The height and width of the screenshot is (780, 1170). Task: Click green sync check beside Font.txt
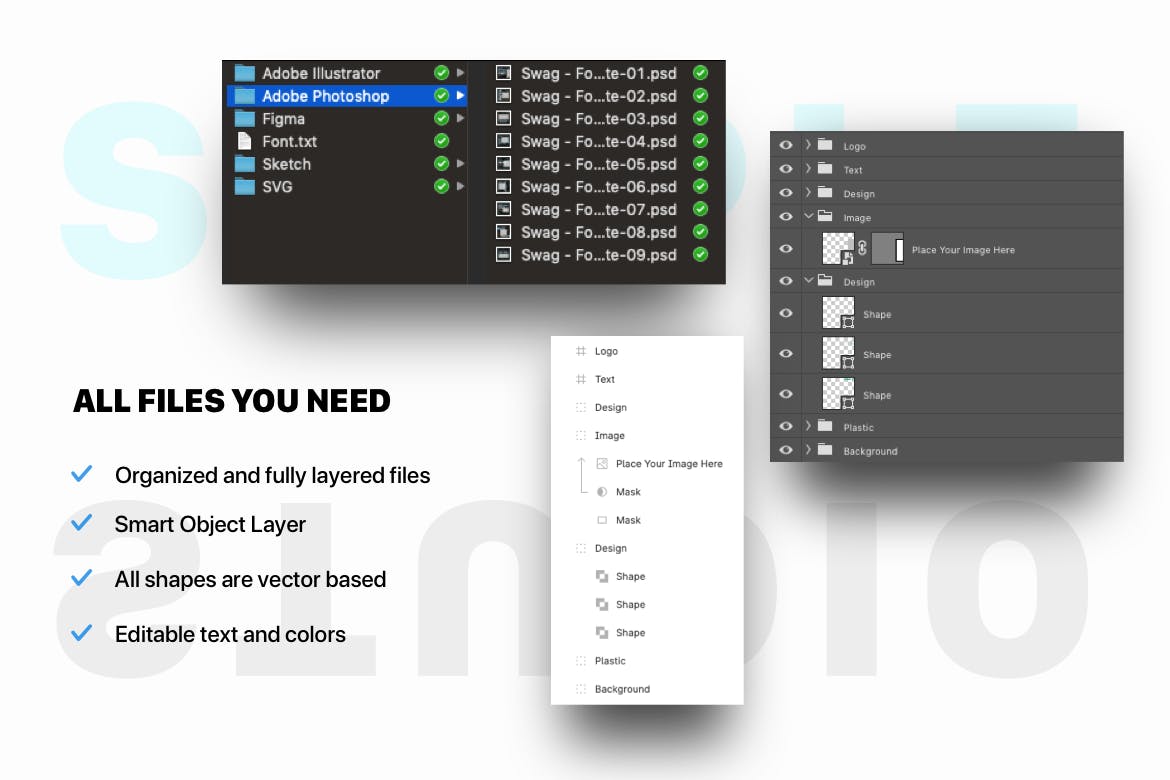click(x=442, y=140)
